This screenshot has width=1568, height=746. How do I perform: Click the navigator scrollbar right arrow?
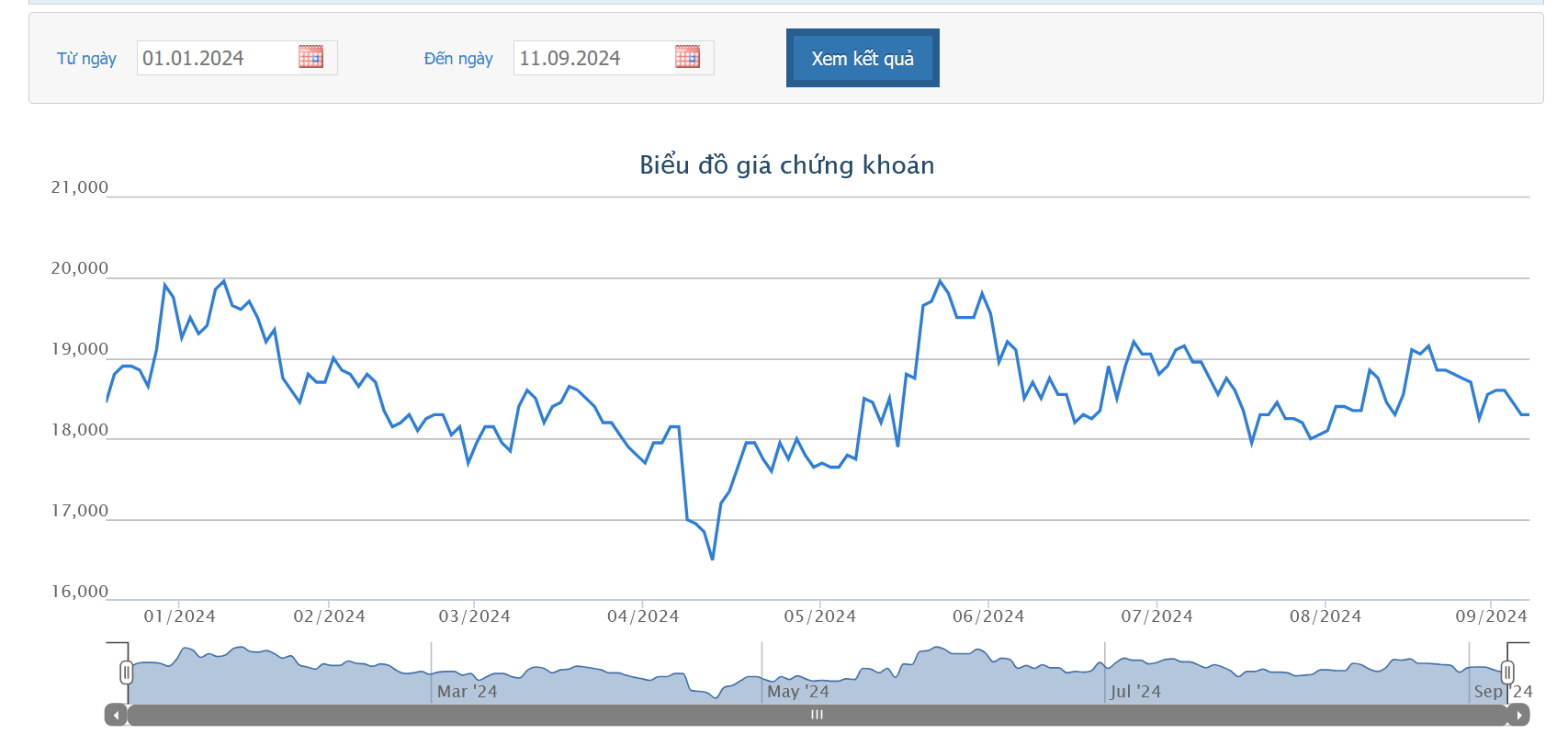pyautogui.click(x=1518, y=715)
